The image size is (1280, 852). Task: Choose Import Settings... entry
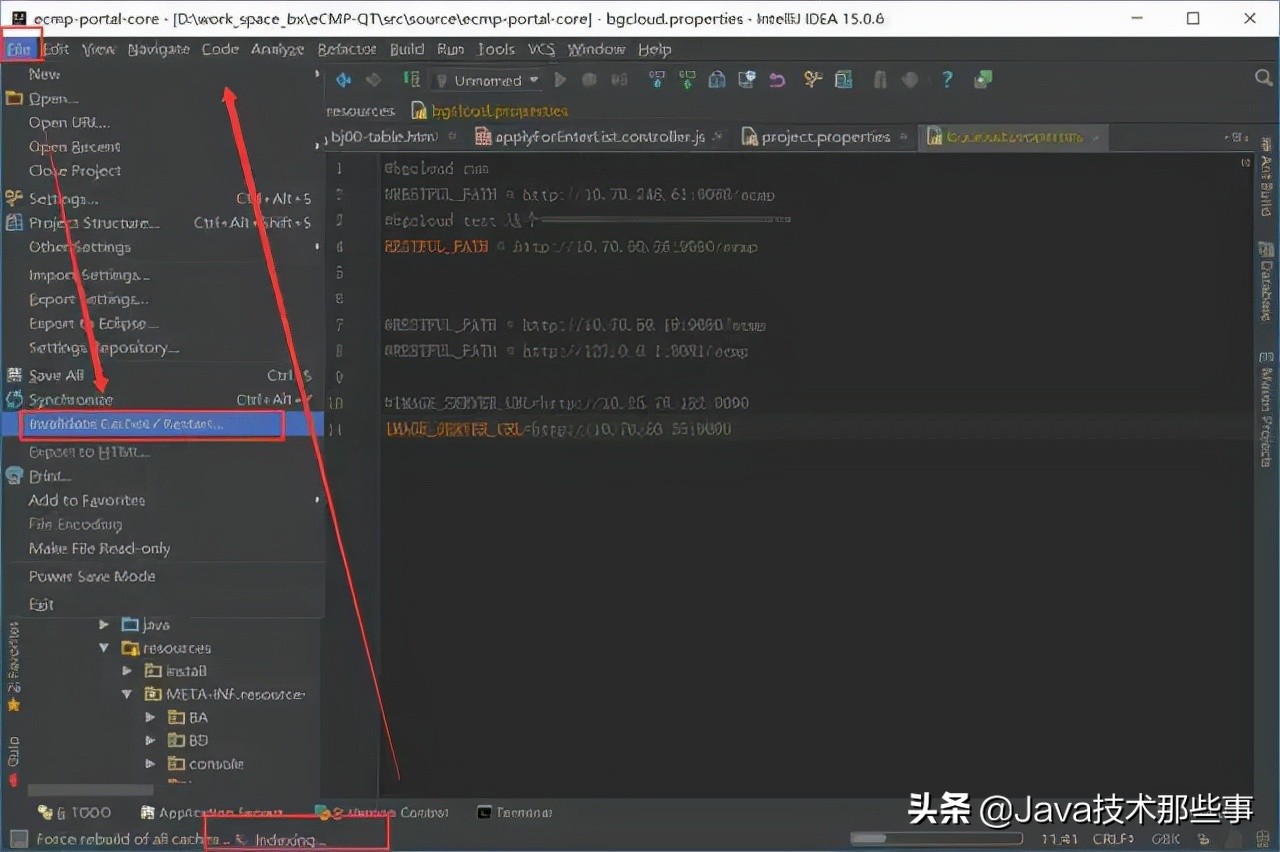pyautogui.click(x=162, y=274)
